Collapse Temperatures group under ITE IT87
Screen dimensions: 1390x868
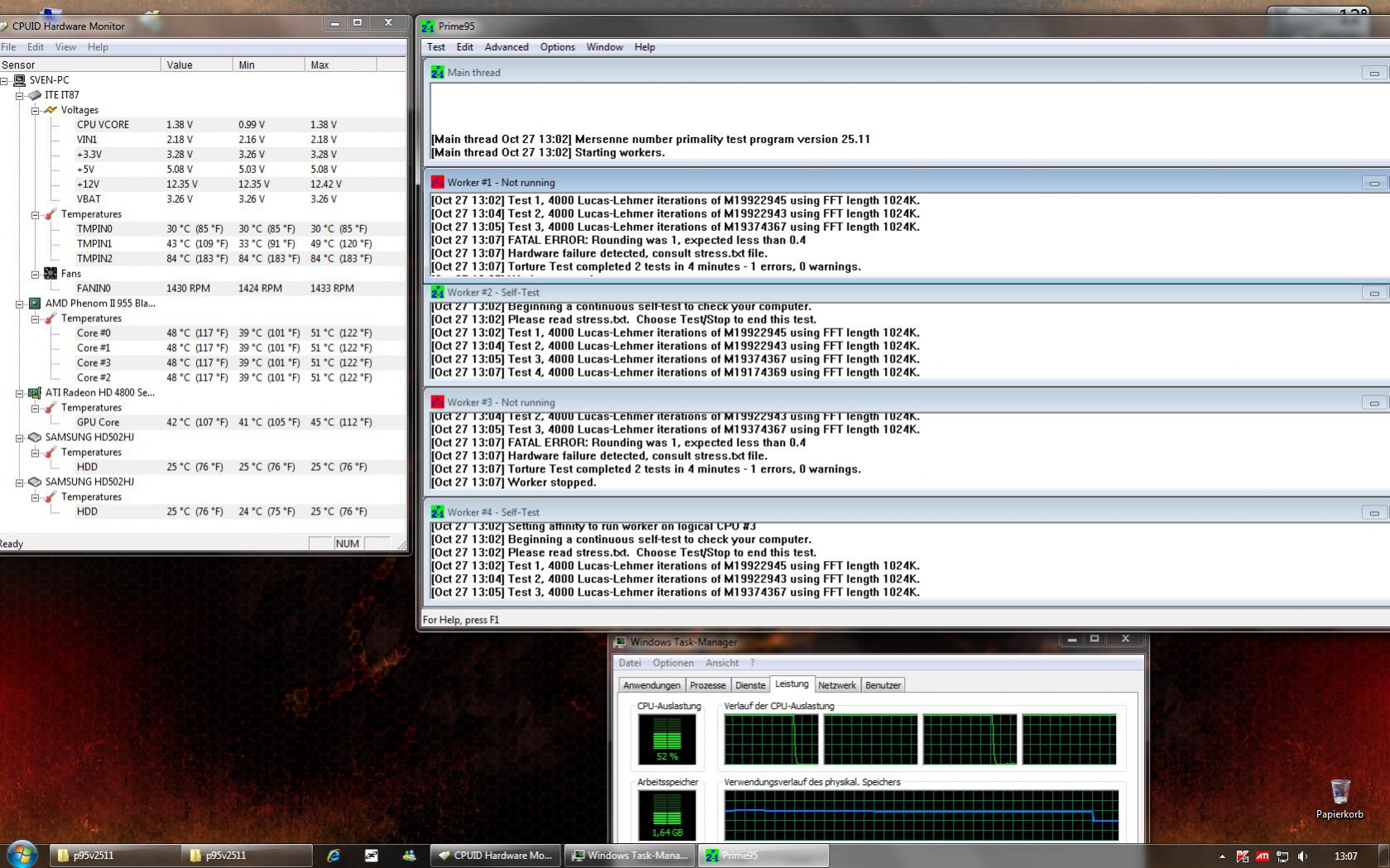pos(36,214)
